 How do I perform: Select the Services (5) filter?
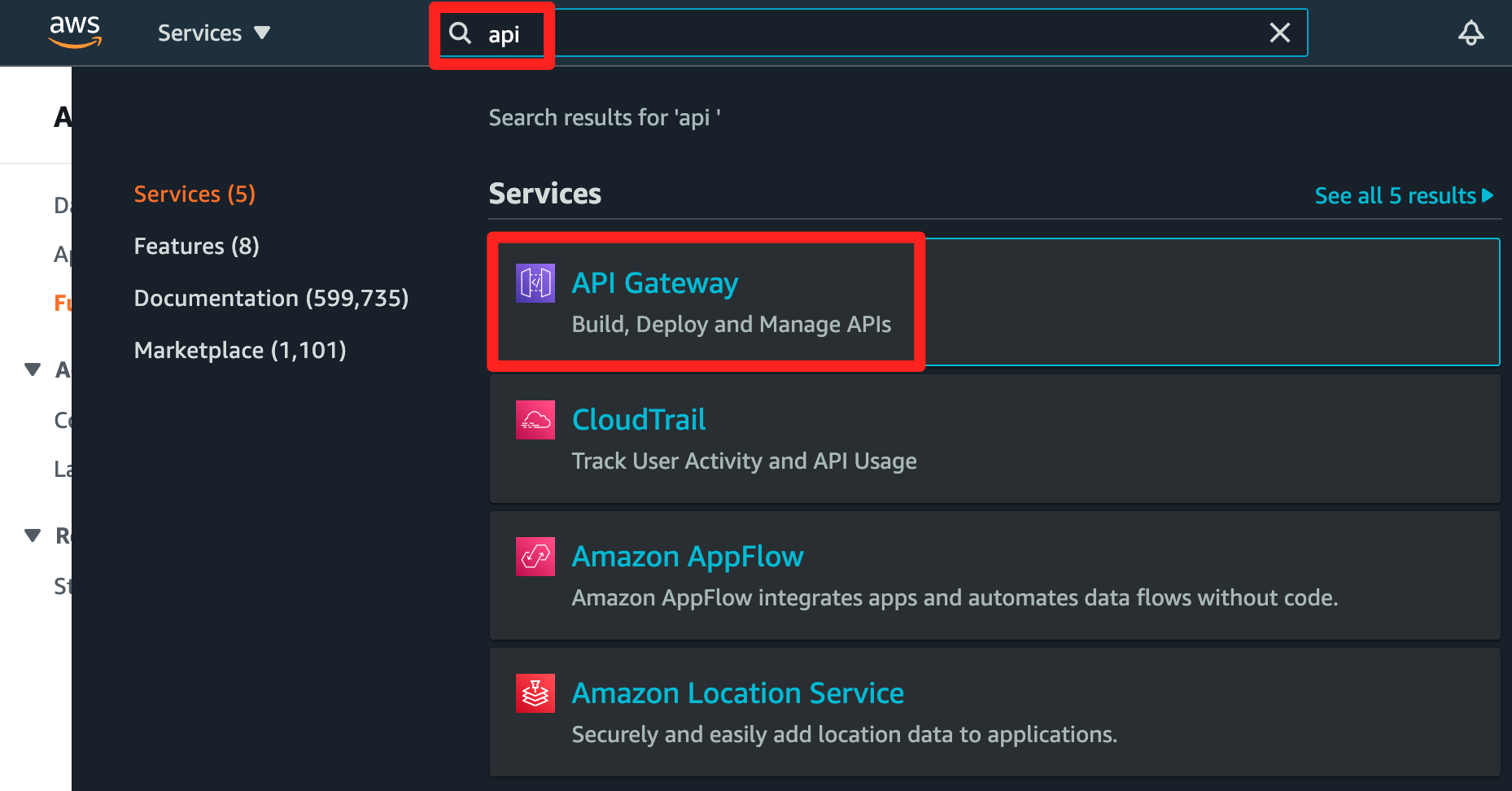coord(194,194)
